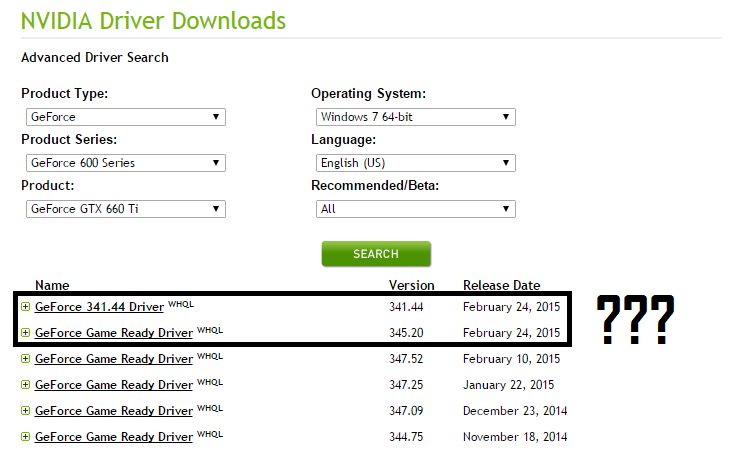Viewport: 735px width, 451px height.
Task: Expand the 344.75 driver row plus icon
Action: pos(25,437)
